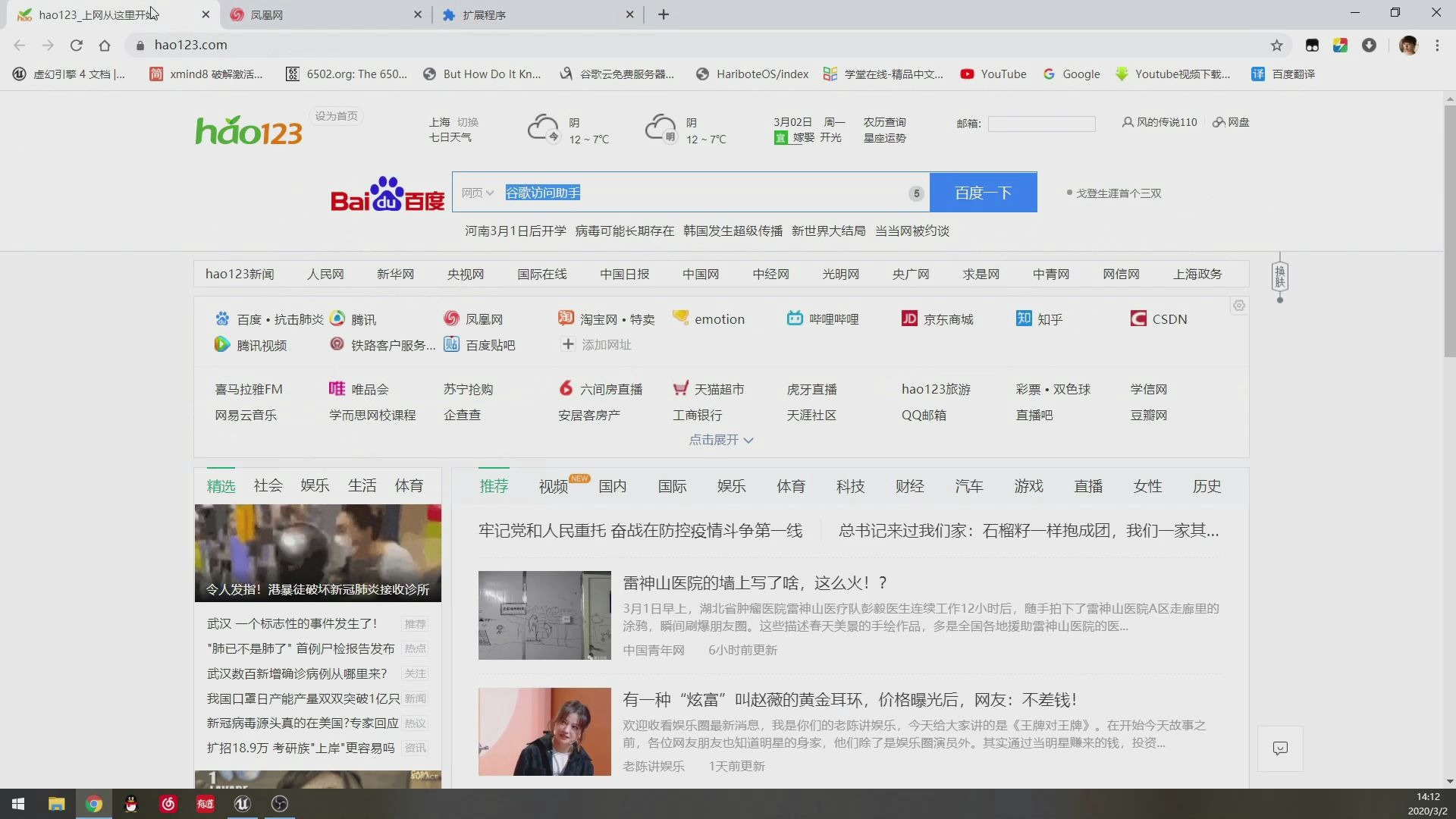Open 百度贴吧 site shortcut

[x=479, y=345]
